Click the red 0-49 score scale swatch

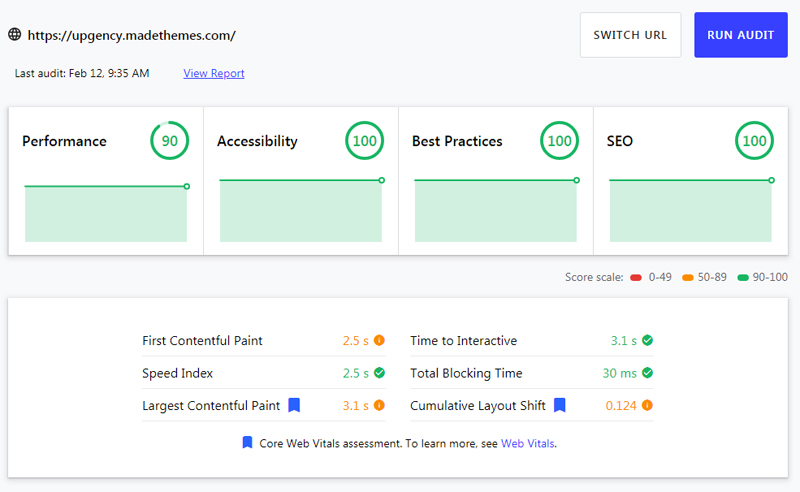pyautogui.click(x=636, y=277)
